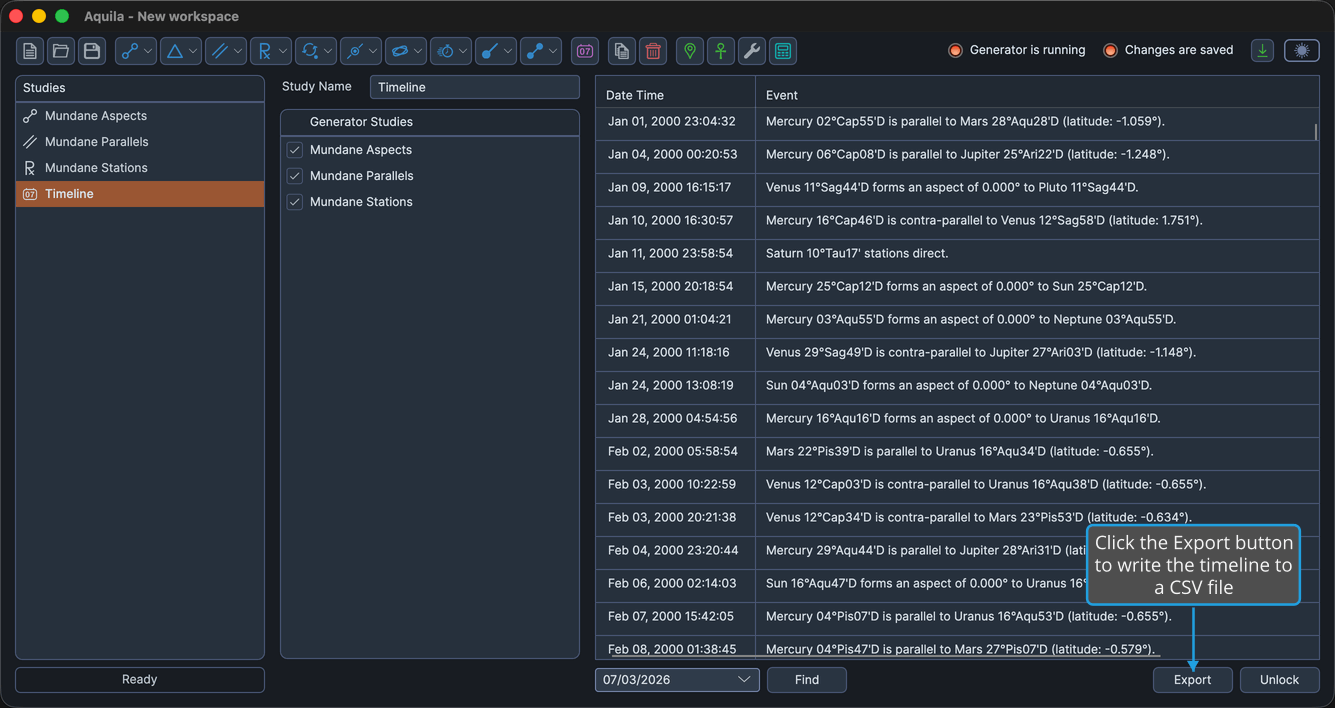Toggle the light/dark theme sun icon
The image size is (1335, 708).
pyautogui.click(x=1302, y=51)
